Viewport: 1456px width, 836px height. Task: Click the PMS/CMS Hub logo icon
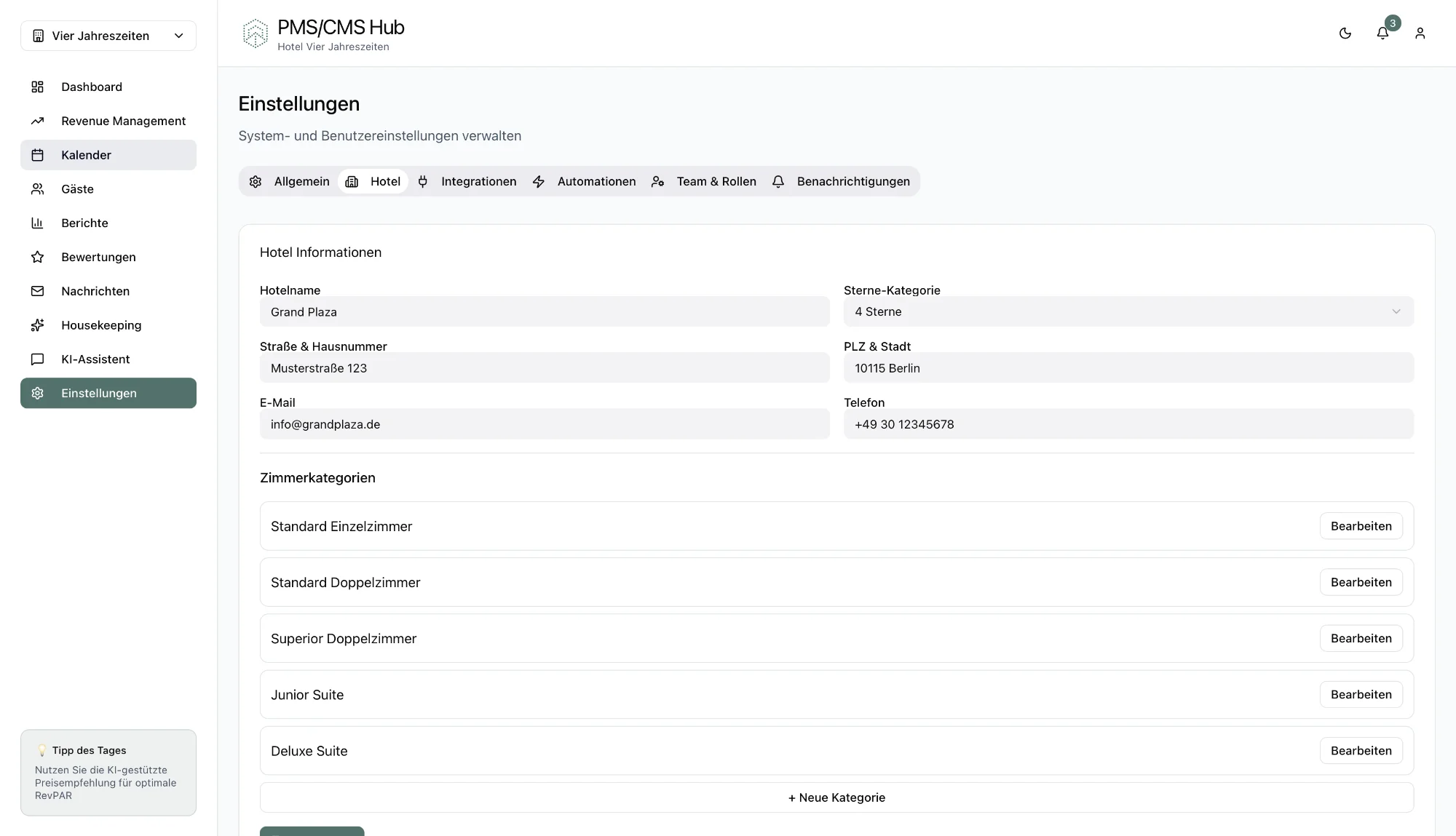click(255, 33)
